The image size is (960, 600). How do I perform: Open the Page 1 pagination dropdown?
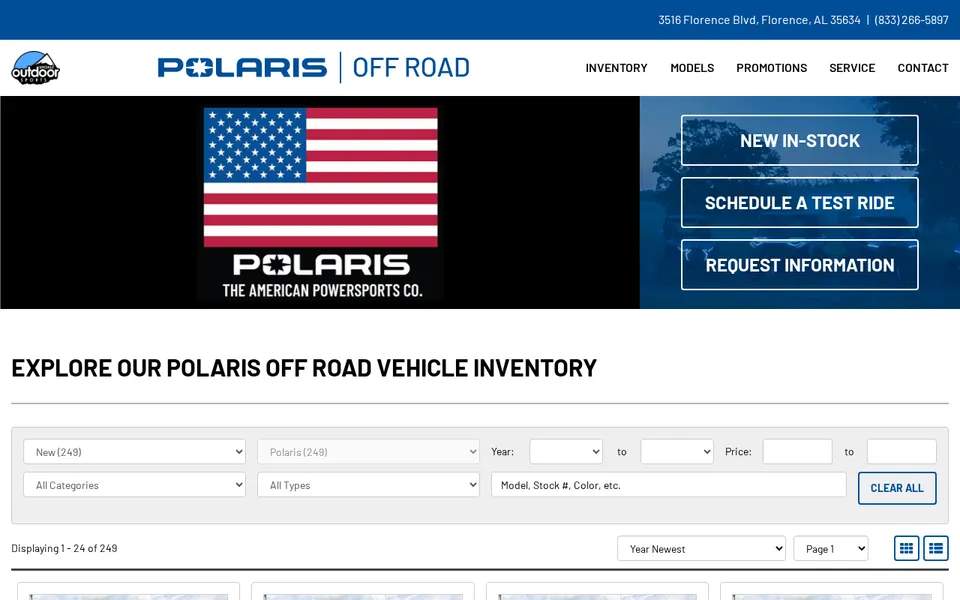831,549
